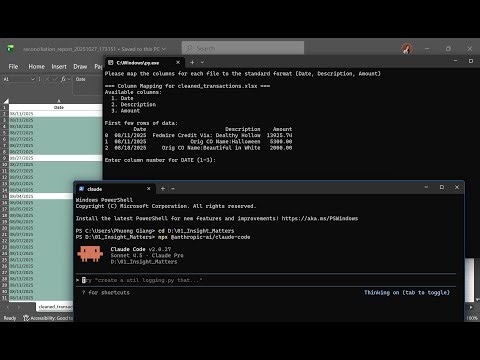Select Excel row header 31
480x360 pixels.
(5, 298)
